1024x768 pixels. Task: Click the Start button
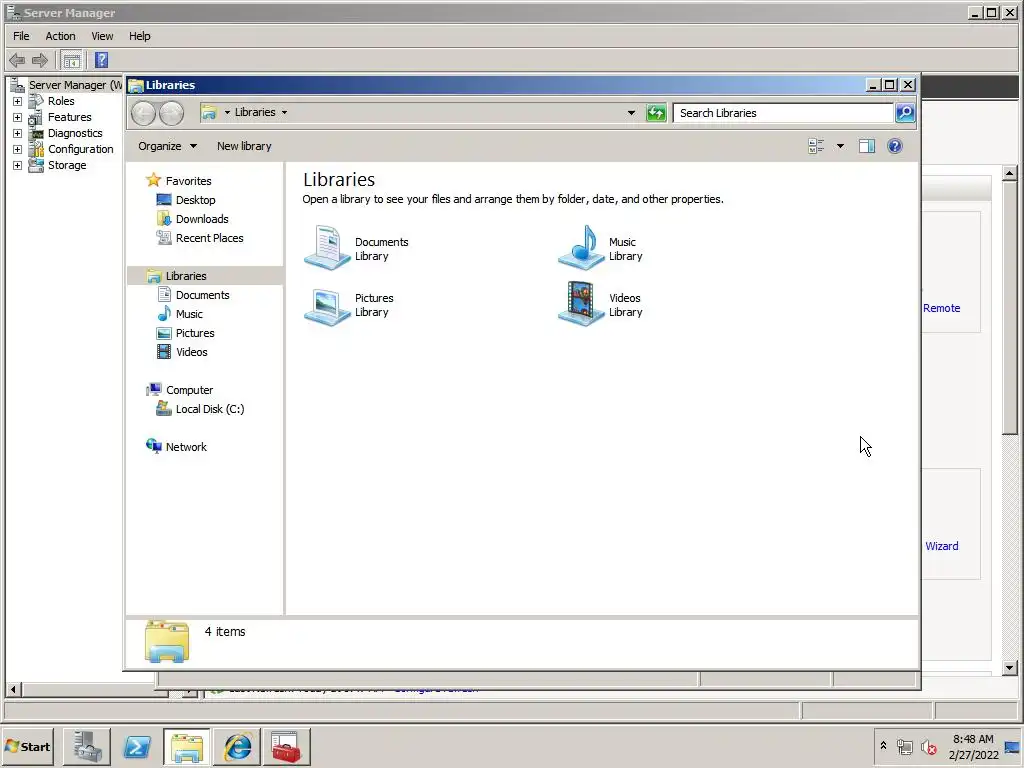[27, 746]
